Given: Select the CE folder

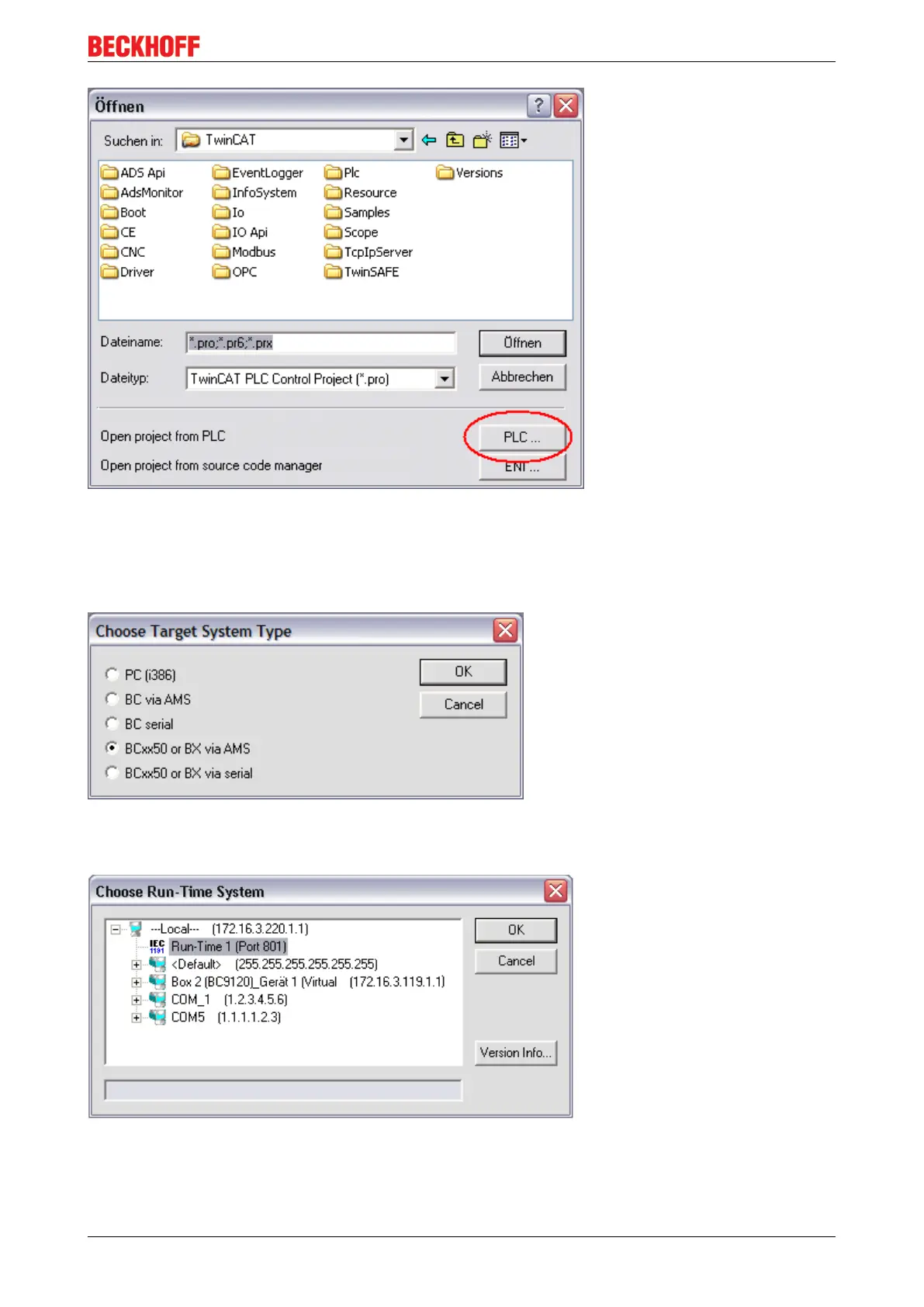Looking at the screenshot, I should click(118, 232).
